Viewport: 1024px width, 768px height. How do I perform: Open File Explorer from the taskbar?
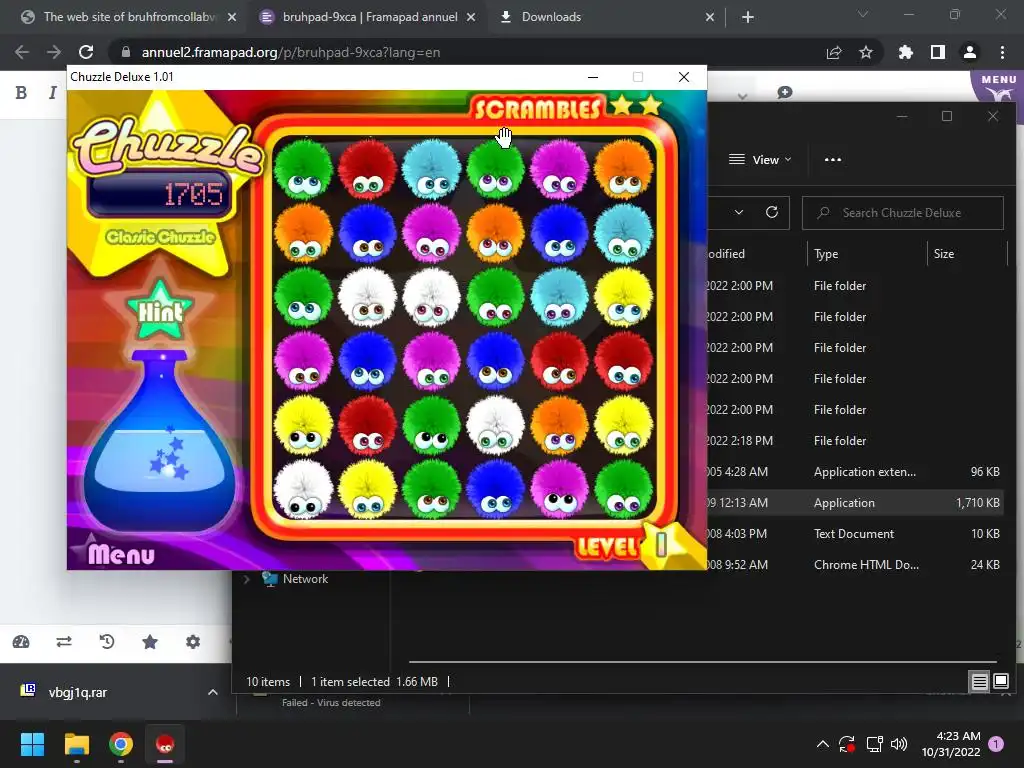[x=76, y=744]
